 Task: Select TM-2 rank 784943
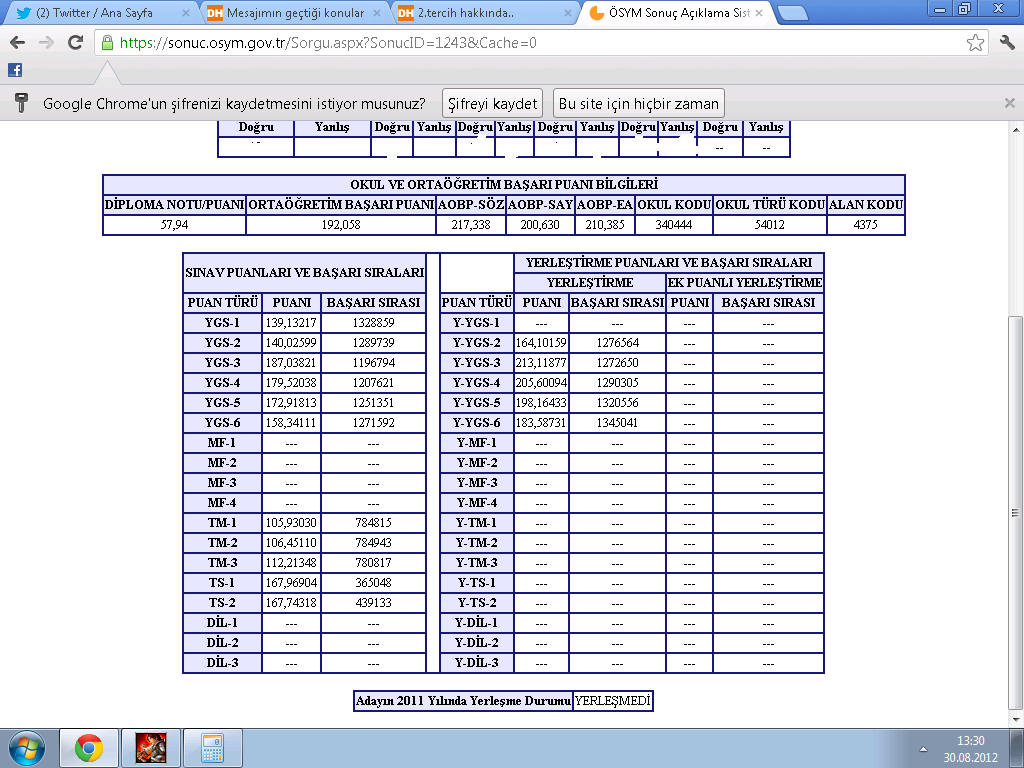coord(374,543)
